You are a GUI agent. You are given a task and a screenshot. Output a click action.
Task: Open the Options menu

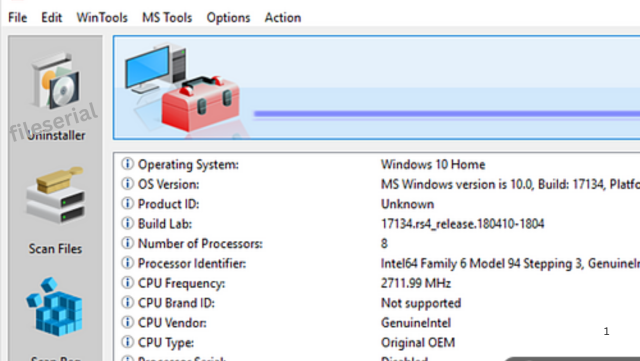tap(228, 18)
